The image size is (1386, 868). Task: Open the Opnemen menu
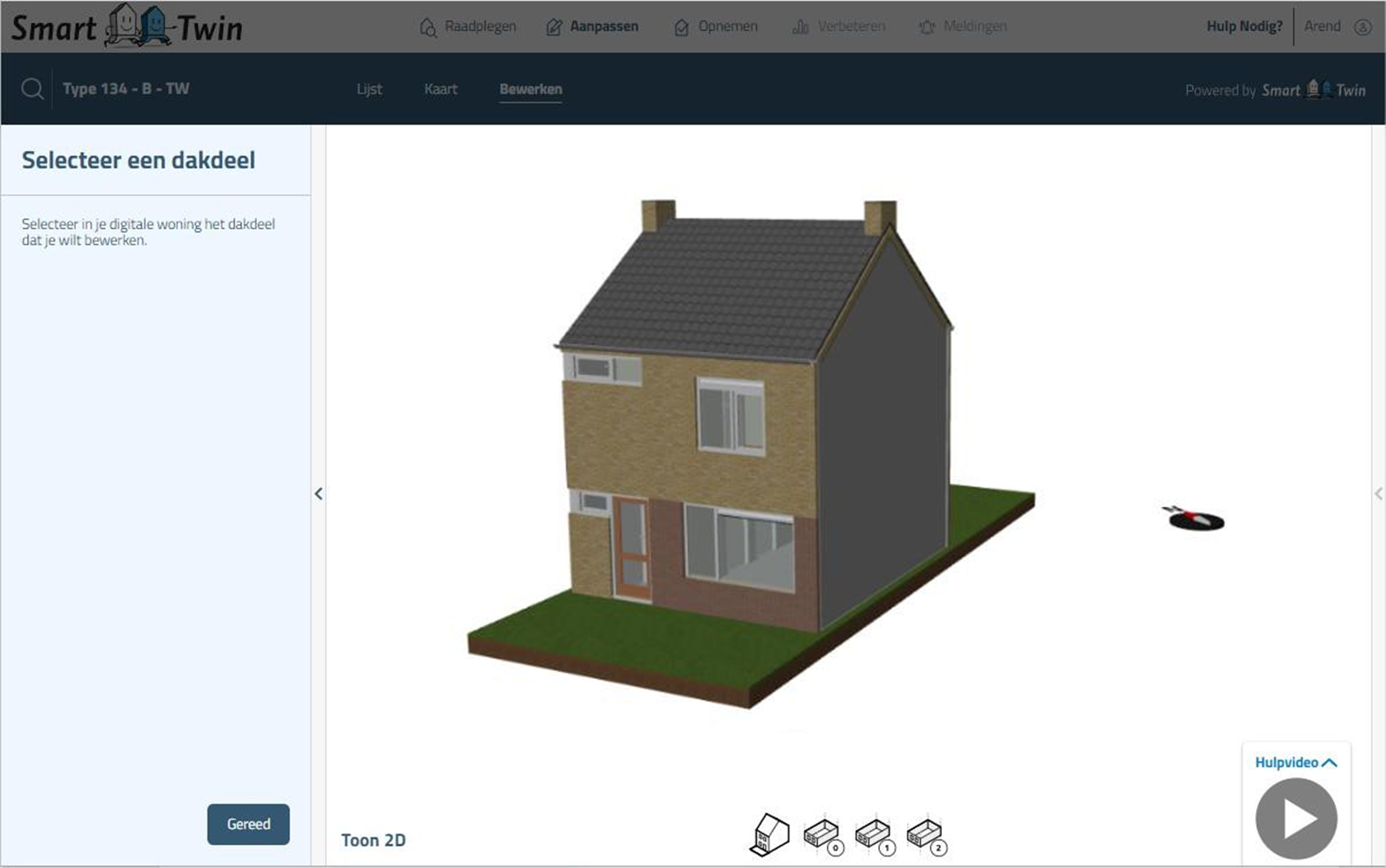pos(716,26)
